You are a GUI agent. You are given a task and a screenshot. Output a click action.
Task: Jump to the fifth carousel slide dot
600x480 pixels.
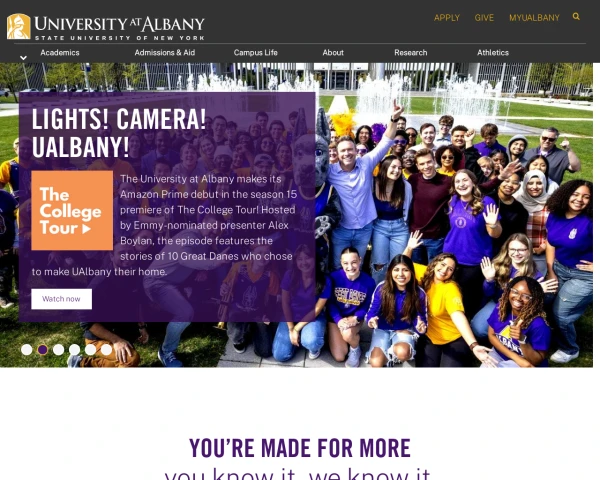(90, 349)
